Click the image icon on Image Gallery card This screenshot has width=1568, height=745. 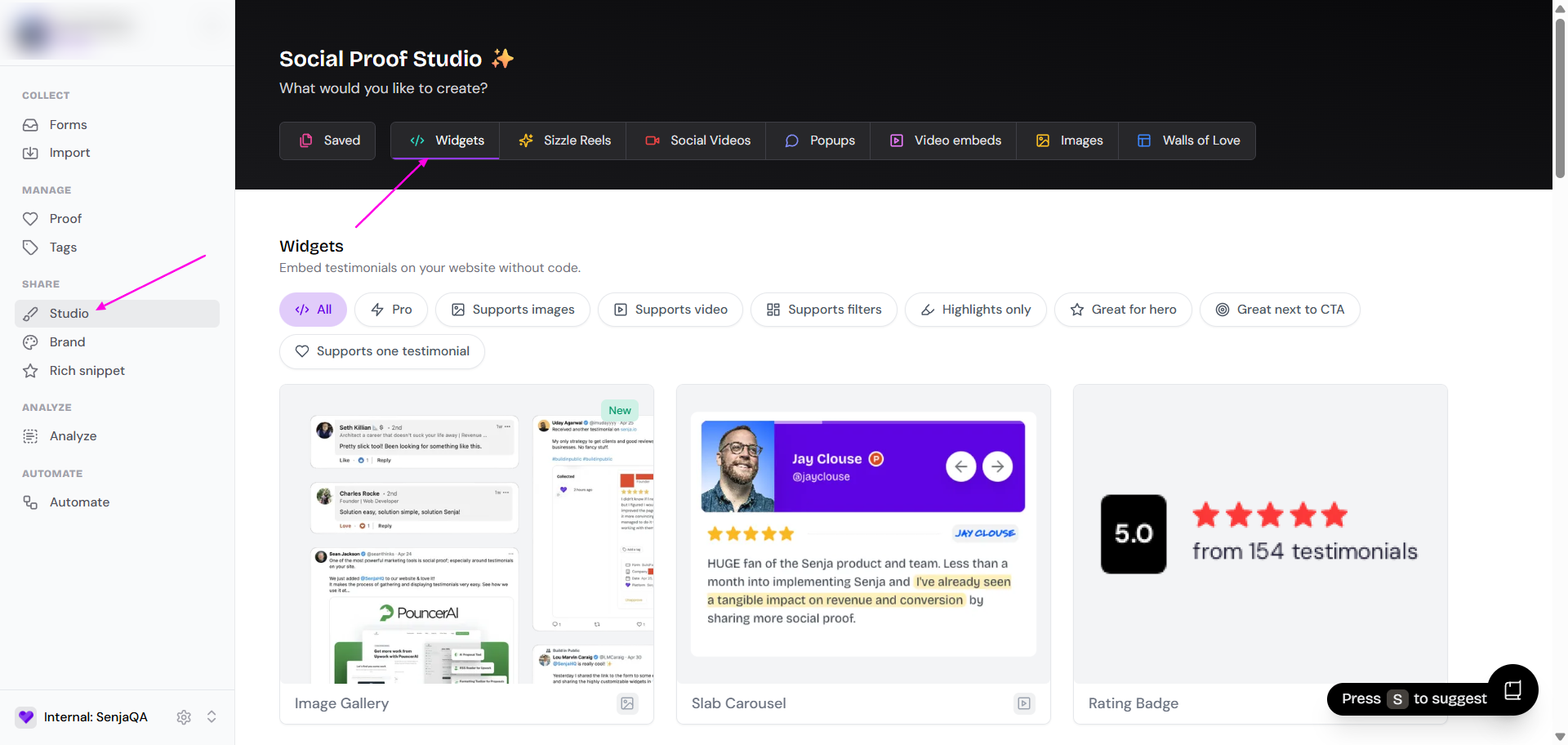pos(627,703)
